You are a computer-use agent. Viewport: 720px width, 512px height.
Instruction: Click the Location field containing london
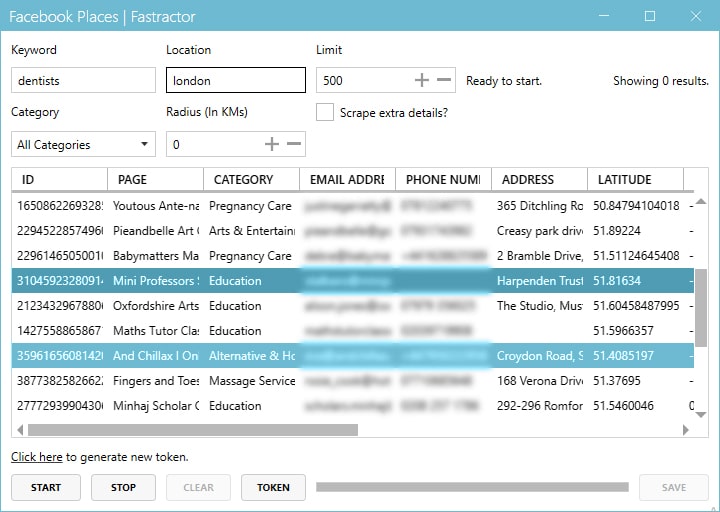point(236,80)
